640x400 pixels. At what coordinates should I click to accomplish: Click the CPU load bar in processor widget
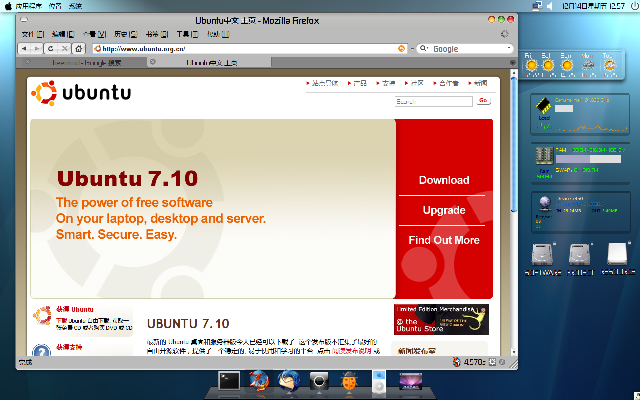pyautogui.click(x=564, y=109)
